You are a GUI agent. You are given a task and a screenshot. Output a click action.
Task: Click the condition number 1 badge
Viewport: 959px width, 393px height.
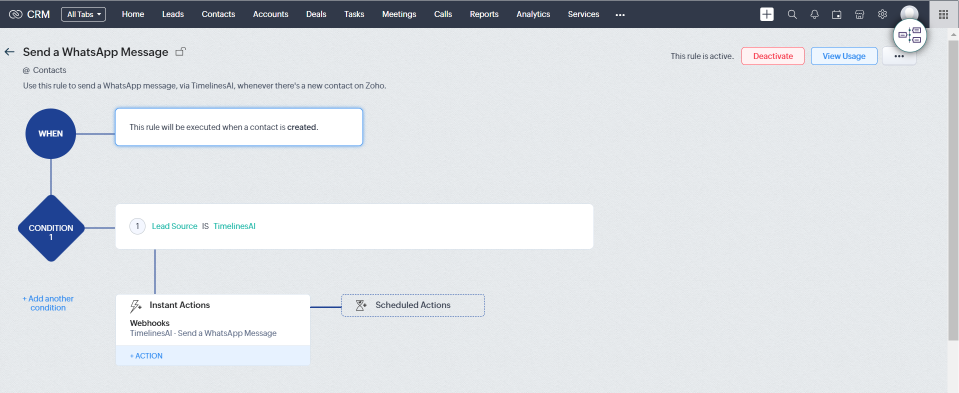pos(138,226)
